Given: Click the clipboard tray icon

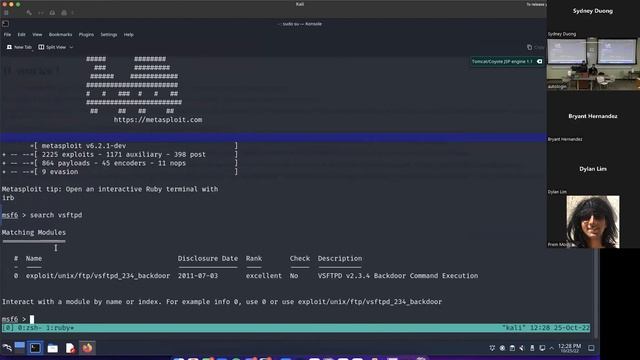Looking at the screenshot, I should 512,348.
